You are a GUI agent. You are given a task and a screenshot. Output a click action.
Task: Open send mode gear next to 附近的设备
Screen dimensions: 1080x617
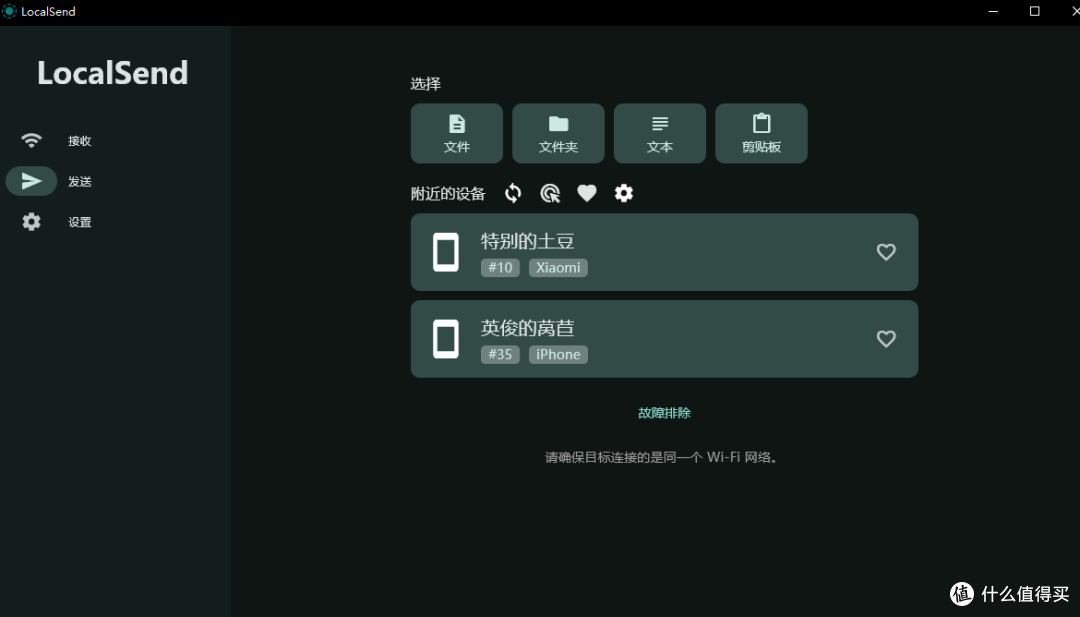(624, 194)
